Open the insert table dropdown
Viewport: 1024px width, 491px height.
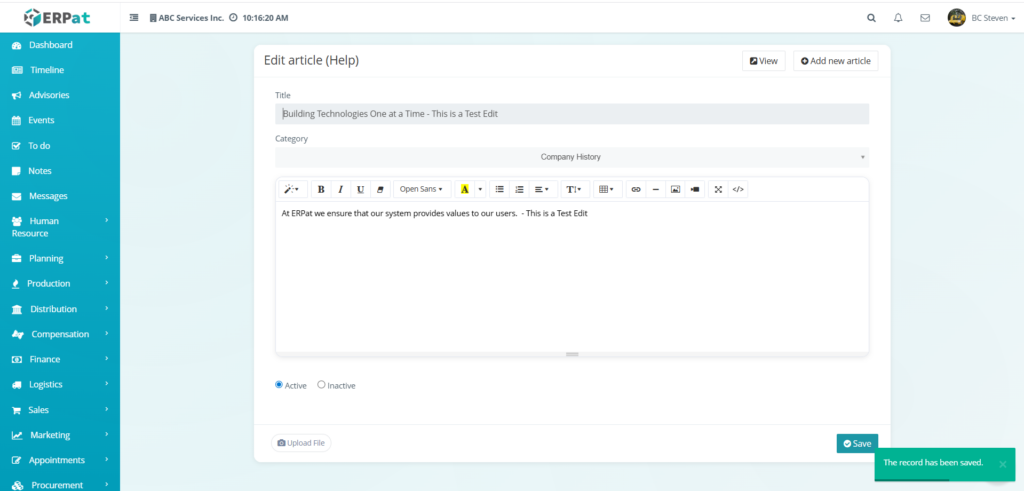pos(607,189)
